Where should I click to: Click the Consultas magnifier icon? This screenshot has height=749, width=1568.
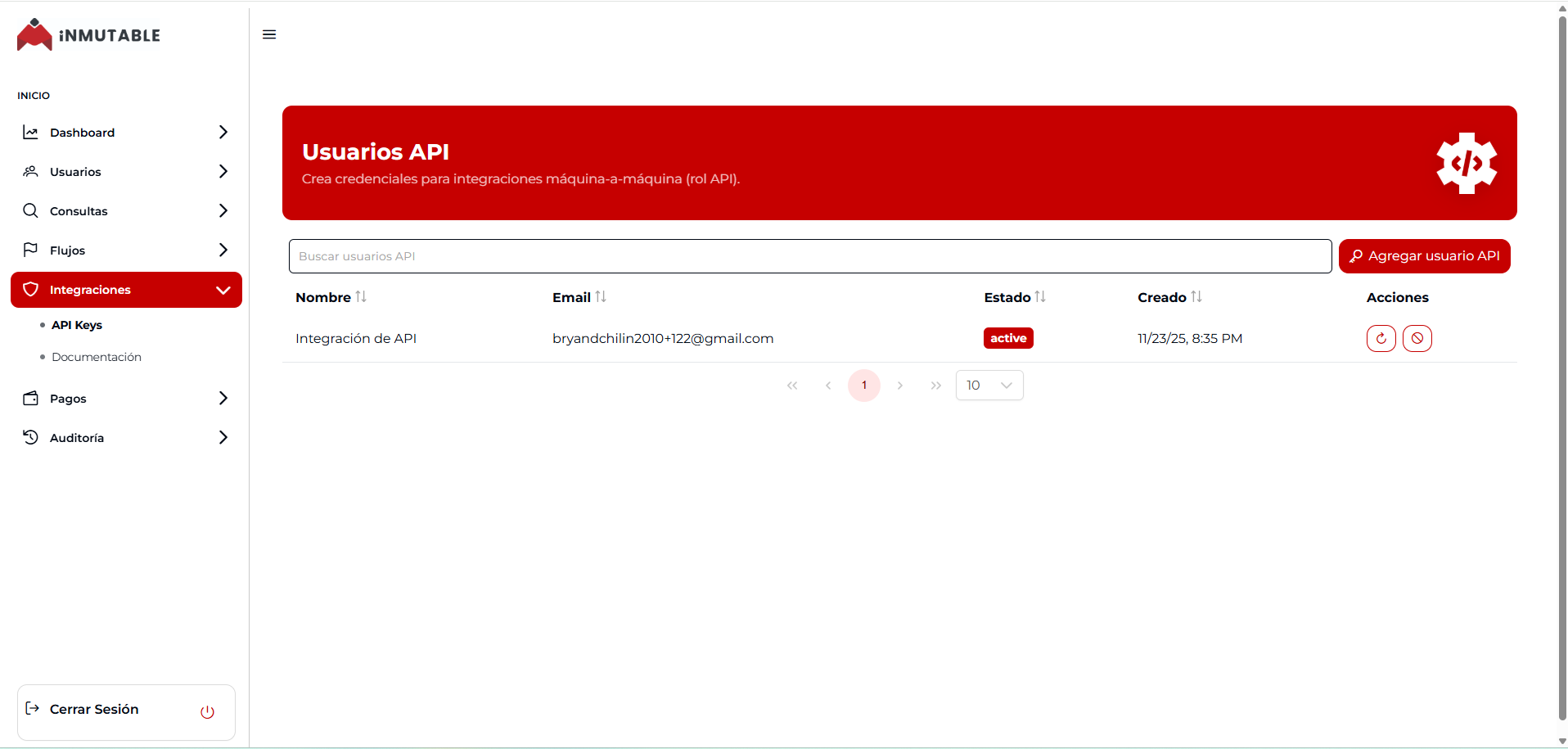30,210
